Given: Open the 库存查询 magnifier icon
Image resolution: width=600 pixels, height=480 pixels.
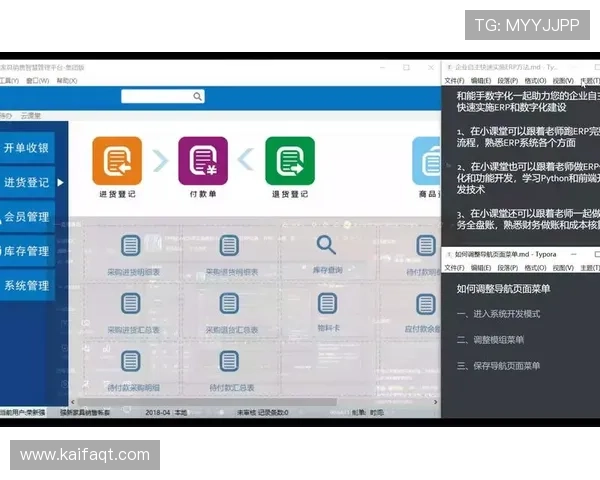Looking at the screenshot, I should tap(326, 245).
